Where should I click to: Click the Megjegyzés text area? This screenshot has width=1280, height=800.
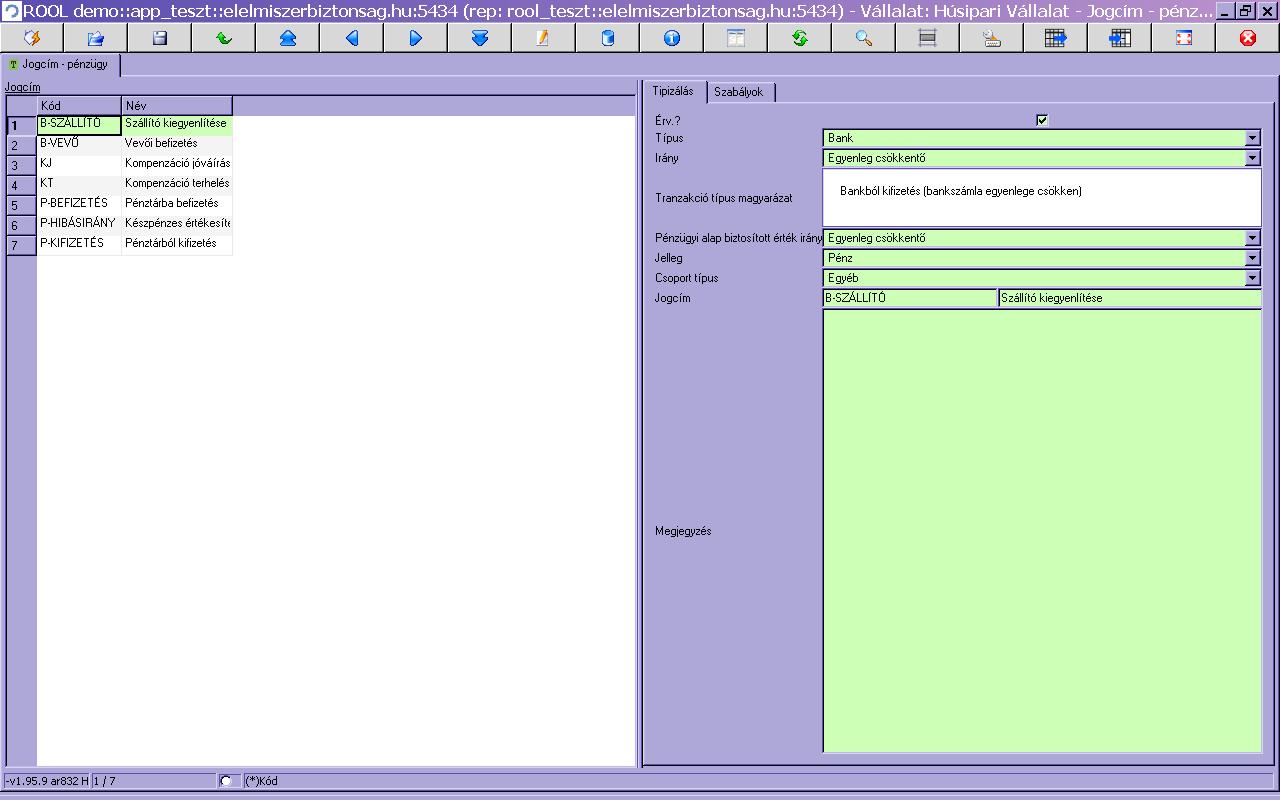tap(1041, 531)
